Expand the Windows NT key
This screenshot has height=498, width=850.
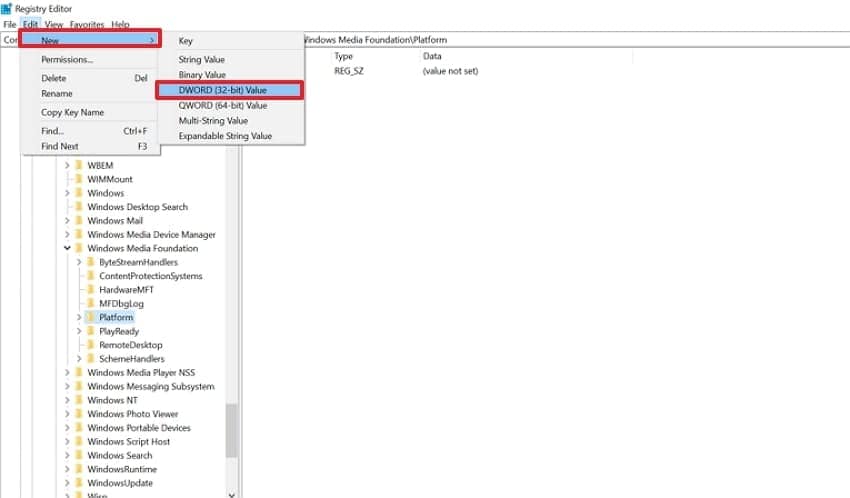(x=67, y=400)
